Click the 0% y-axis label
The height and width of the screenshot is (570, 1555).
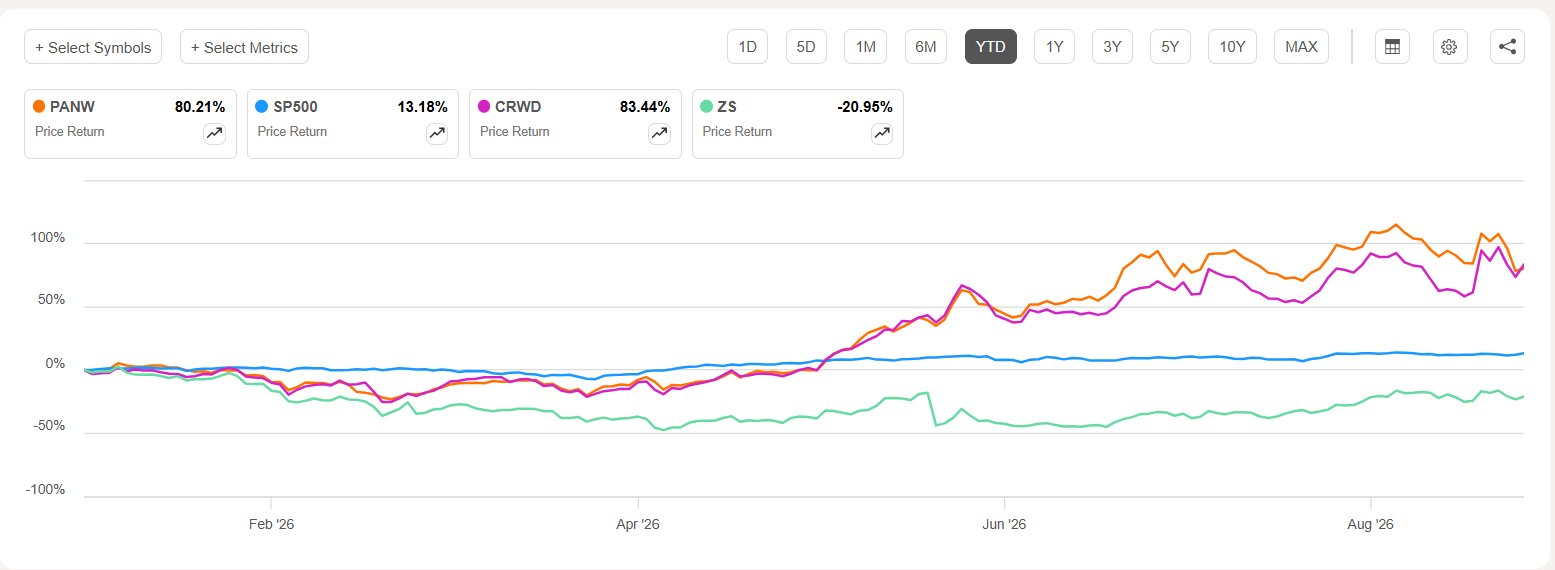pos(55,364)
